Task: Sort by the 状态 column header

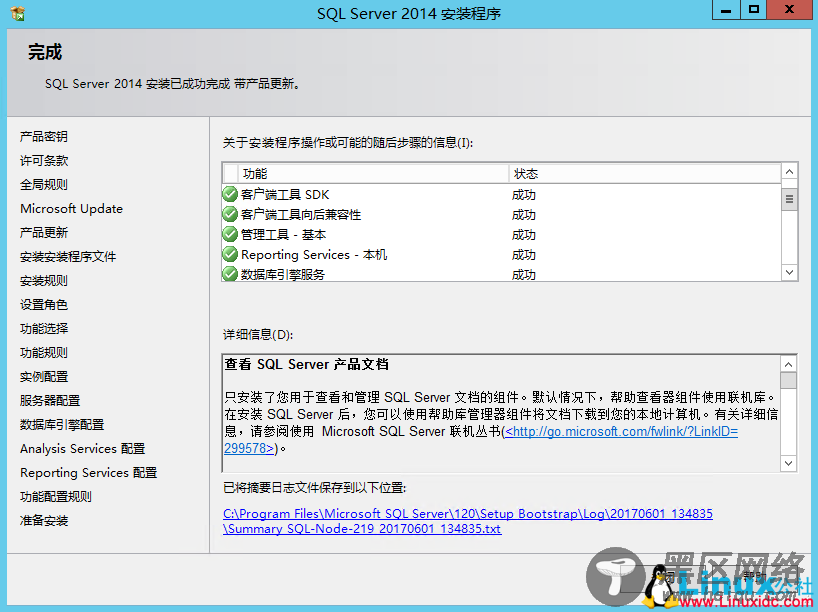Action: point(645,174)
